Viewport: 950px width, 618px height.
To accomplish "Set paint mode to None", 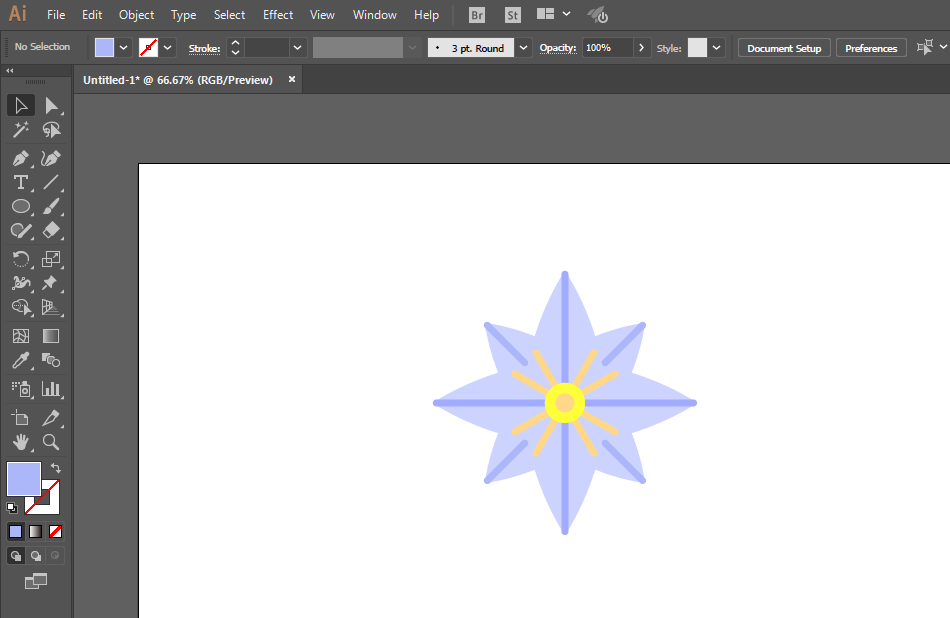I will click(x=55, y=531).
